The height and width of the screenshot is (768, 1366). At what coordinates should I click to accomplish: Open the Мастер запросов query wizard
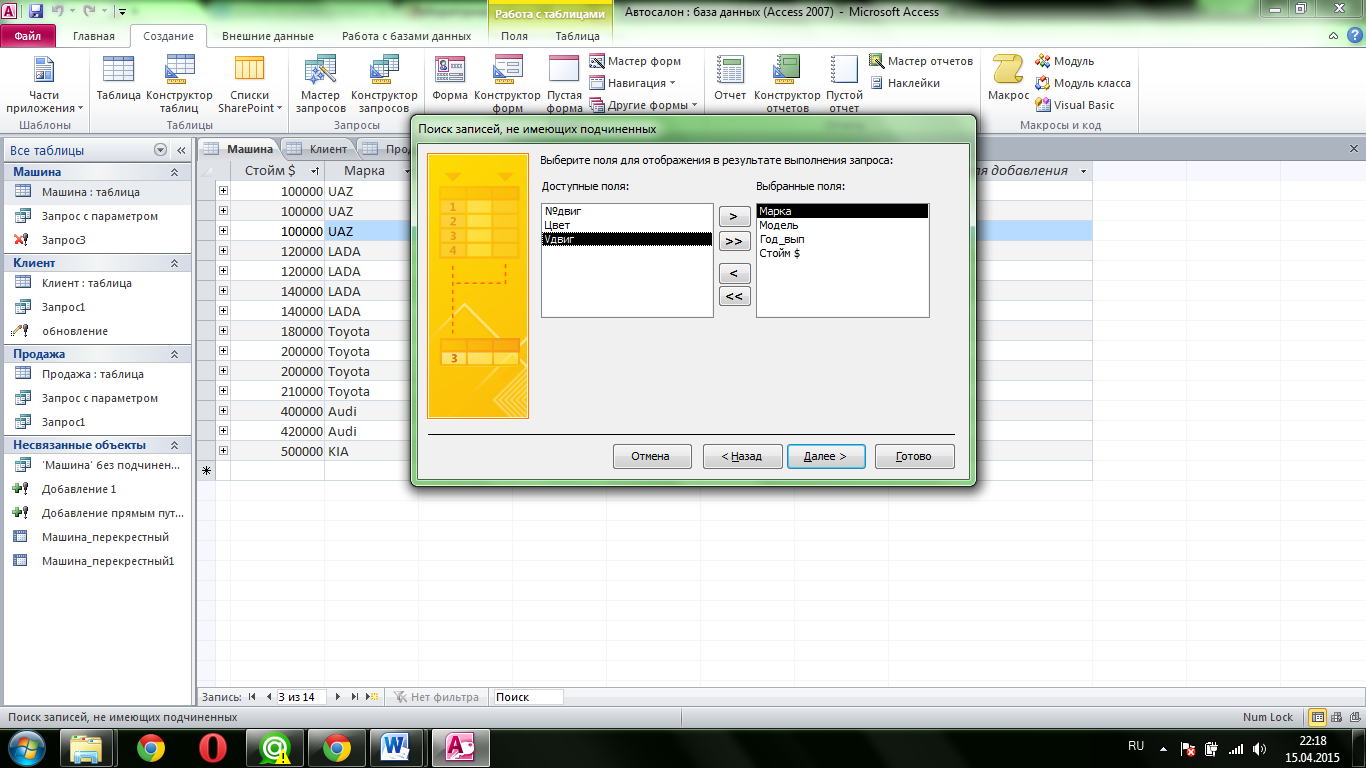tap(321, 84)
